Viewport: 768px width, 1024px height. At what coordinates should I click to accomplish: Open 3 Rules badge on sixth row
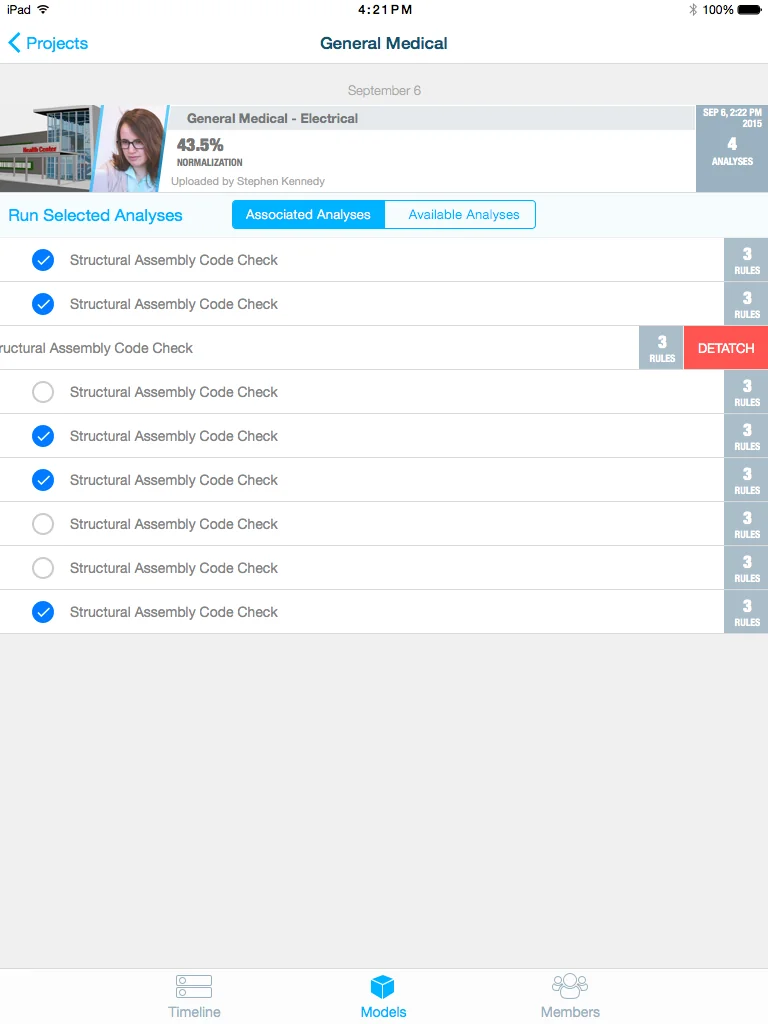point(746,480)
